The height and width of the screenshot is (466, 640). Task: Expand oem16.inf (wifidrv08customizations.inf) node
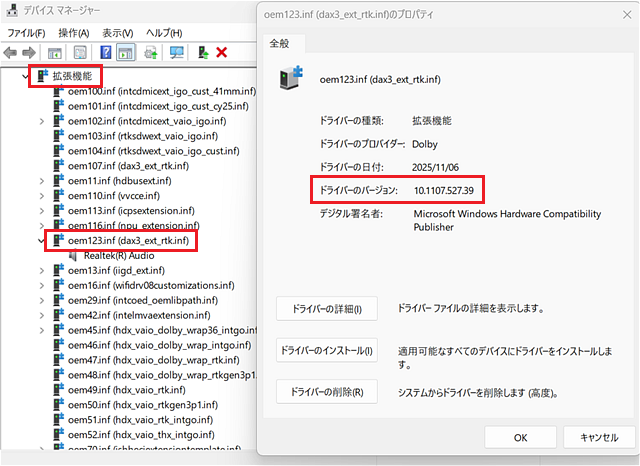pos(42,286)
